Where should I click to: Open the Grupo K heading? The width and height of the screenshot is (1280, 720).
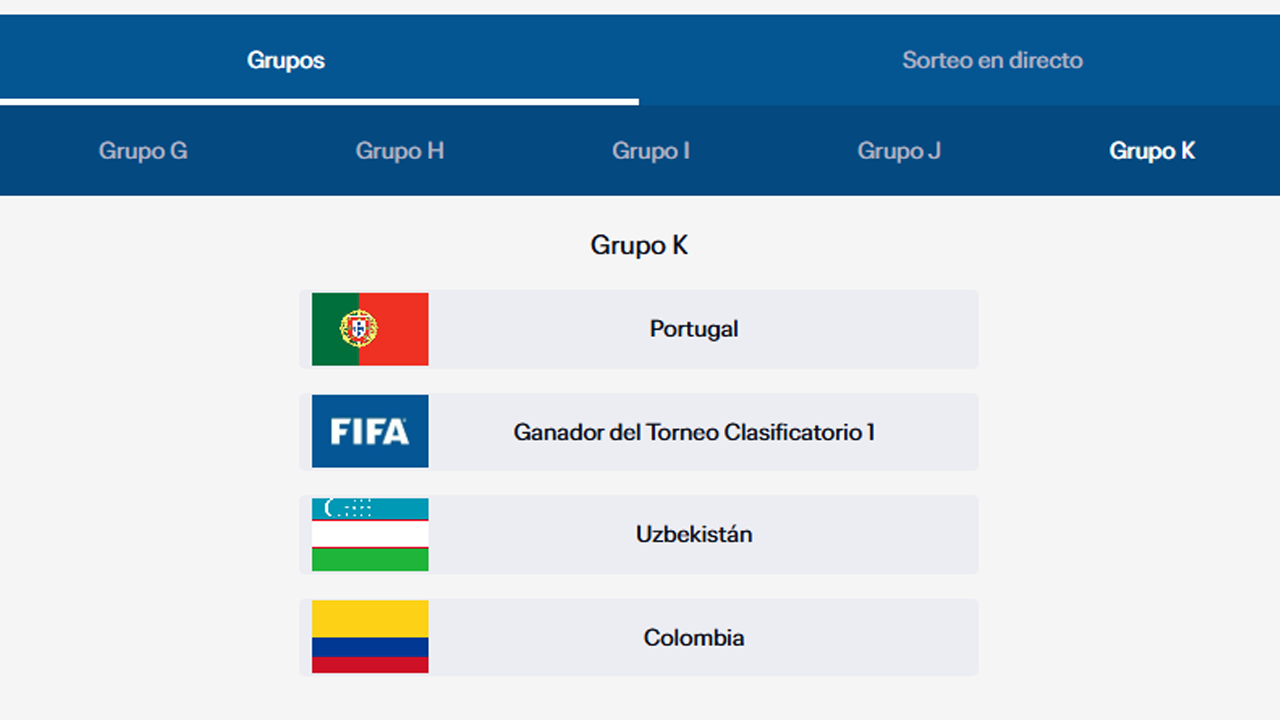pos(639,245)
